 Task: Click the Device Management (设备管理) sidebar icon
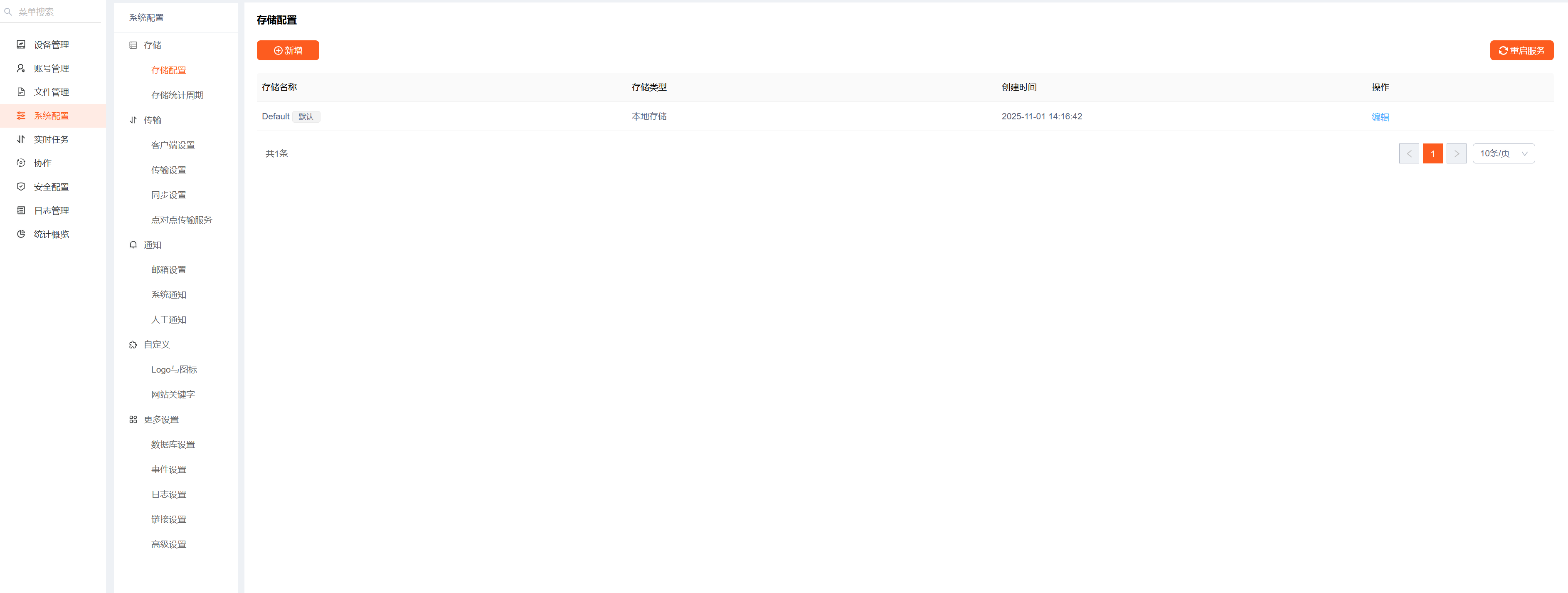(x=21, y=44)
